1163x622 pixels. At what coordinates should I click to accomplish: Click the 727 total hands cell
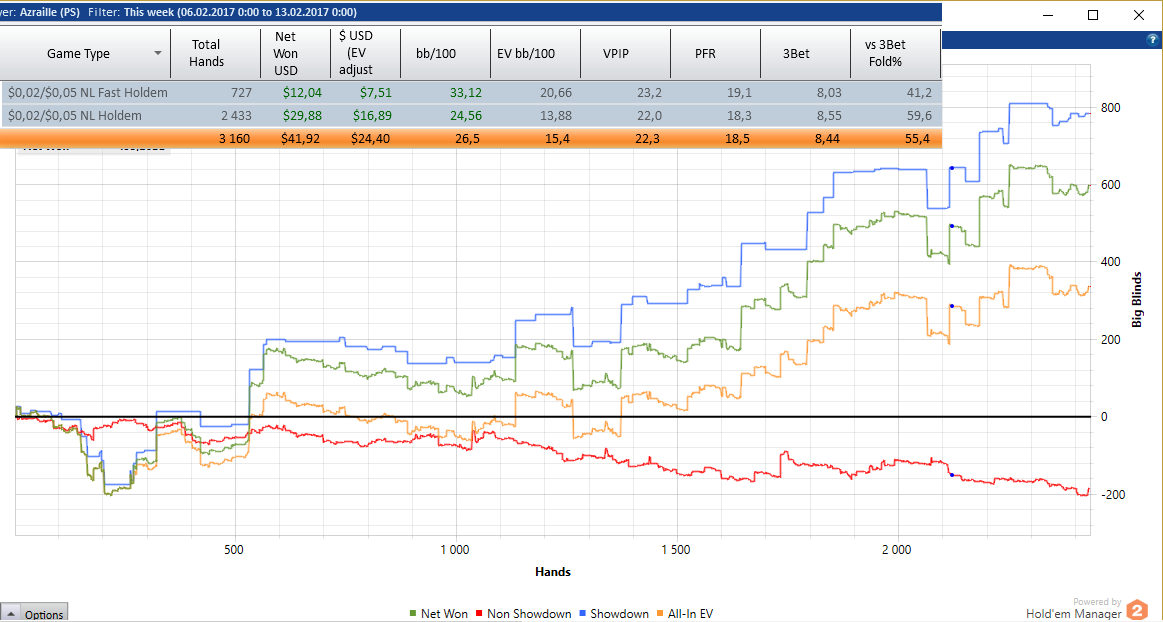click(240, 93)
